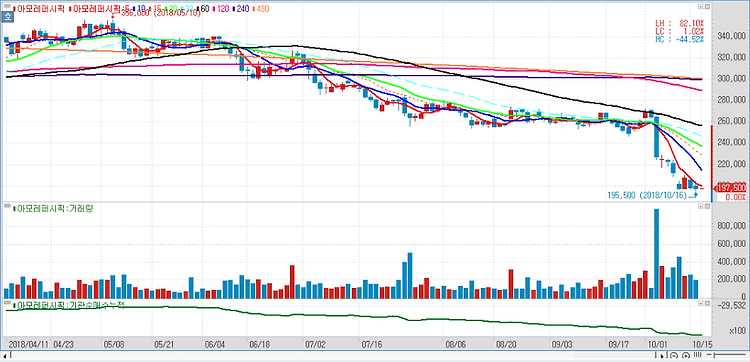Click the 400,000 volume axis label
The image size is (750, 362).
732,262
